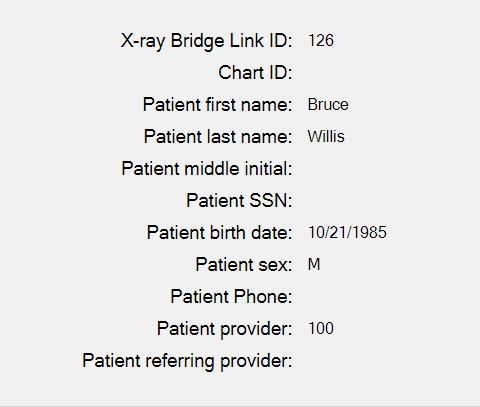480x407 pixels.
Task: Click empty Patient SSN value area
Action: point(347,201)
